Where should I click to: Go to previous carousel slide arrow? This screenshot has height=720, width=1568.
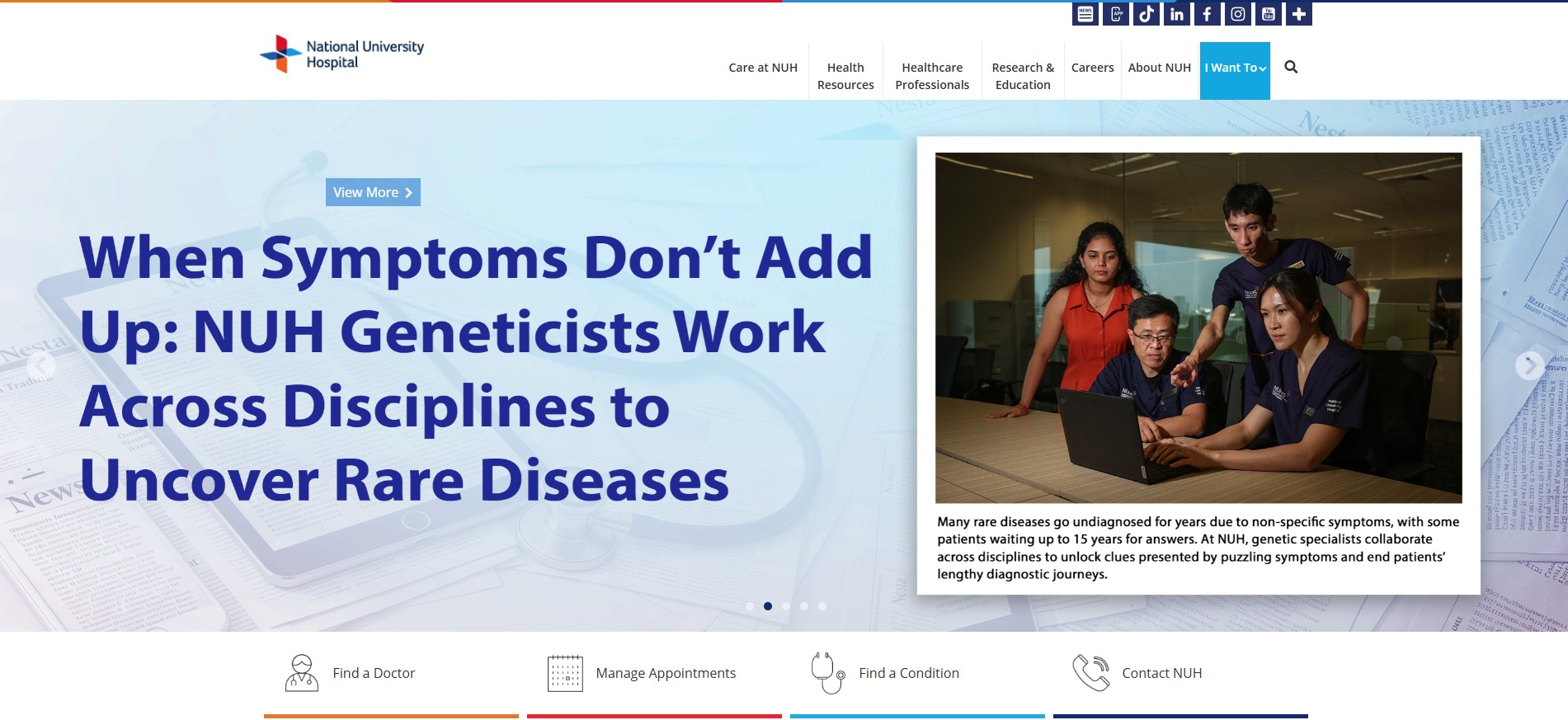pos(40,365)
